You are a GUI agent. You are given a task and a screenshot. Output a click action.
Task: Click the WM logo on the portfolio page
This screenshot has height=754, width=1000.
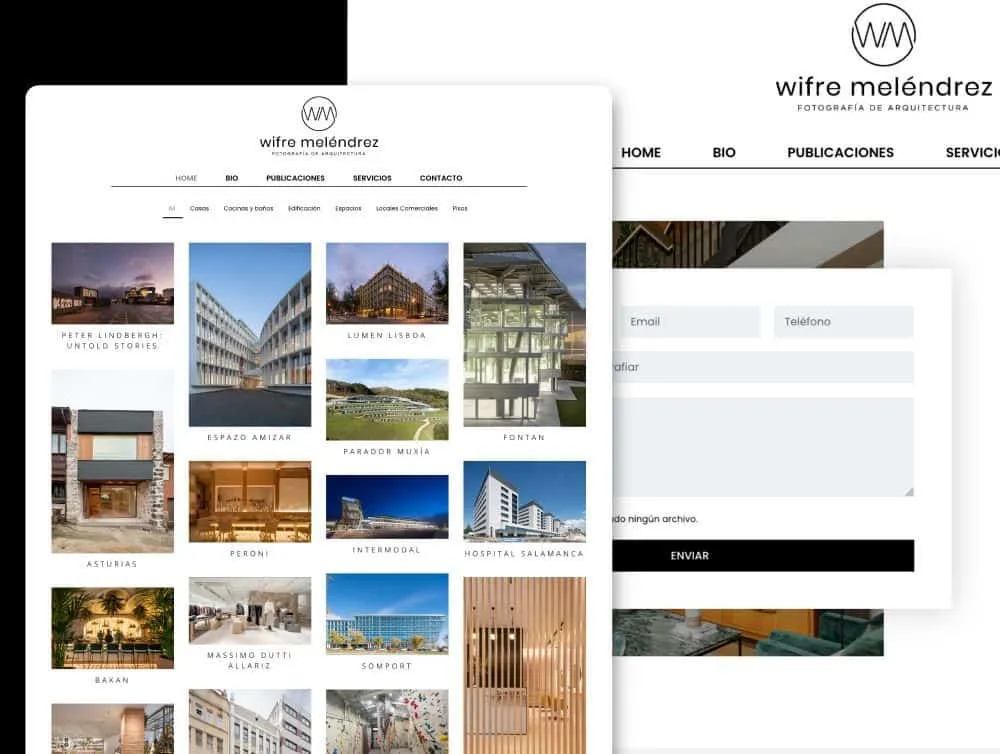(318, 114)
